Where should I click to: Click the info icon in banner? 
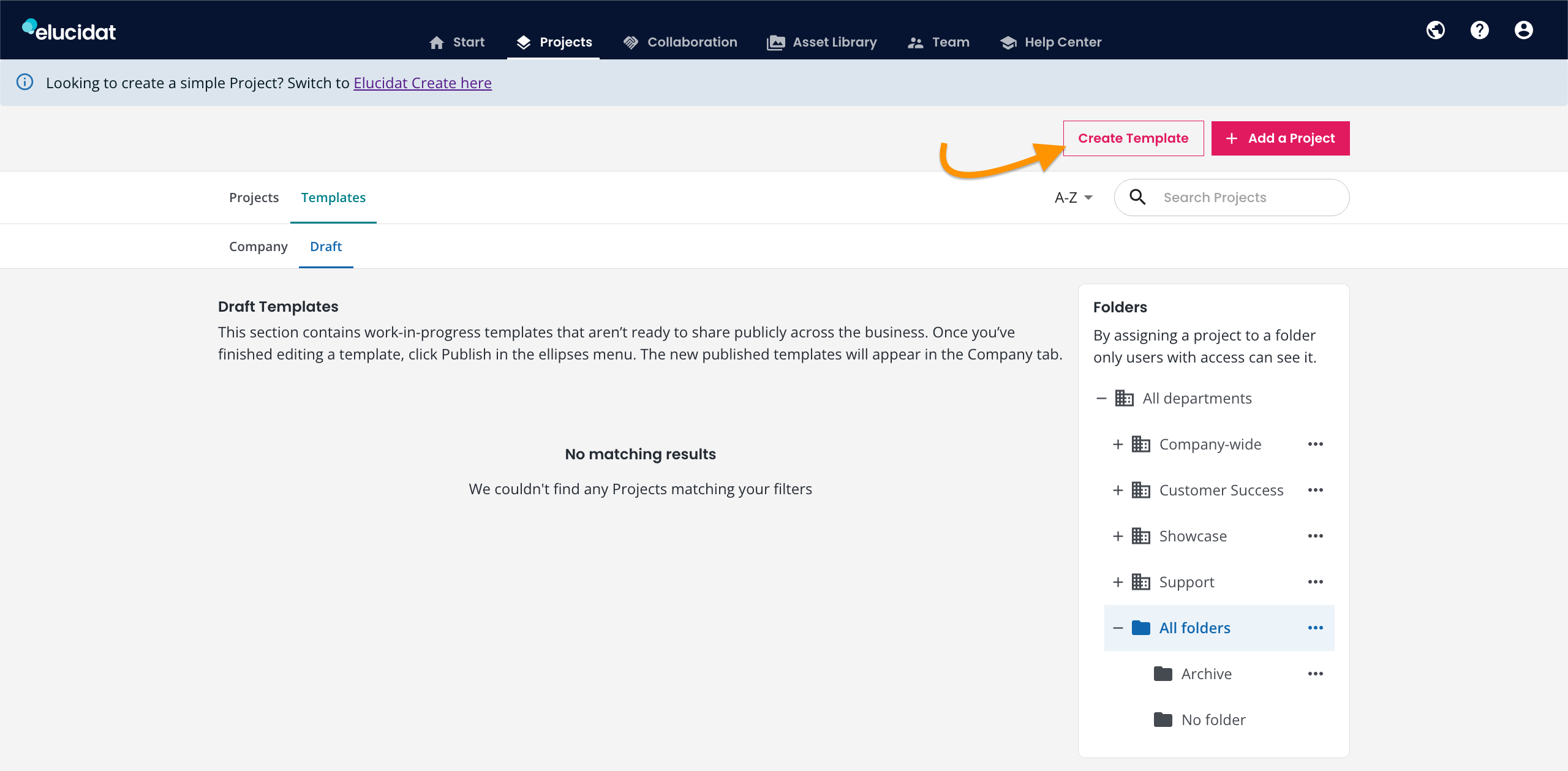[x=25, y=82]
